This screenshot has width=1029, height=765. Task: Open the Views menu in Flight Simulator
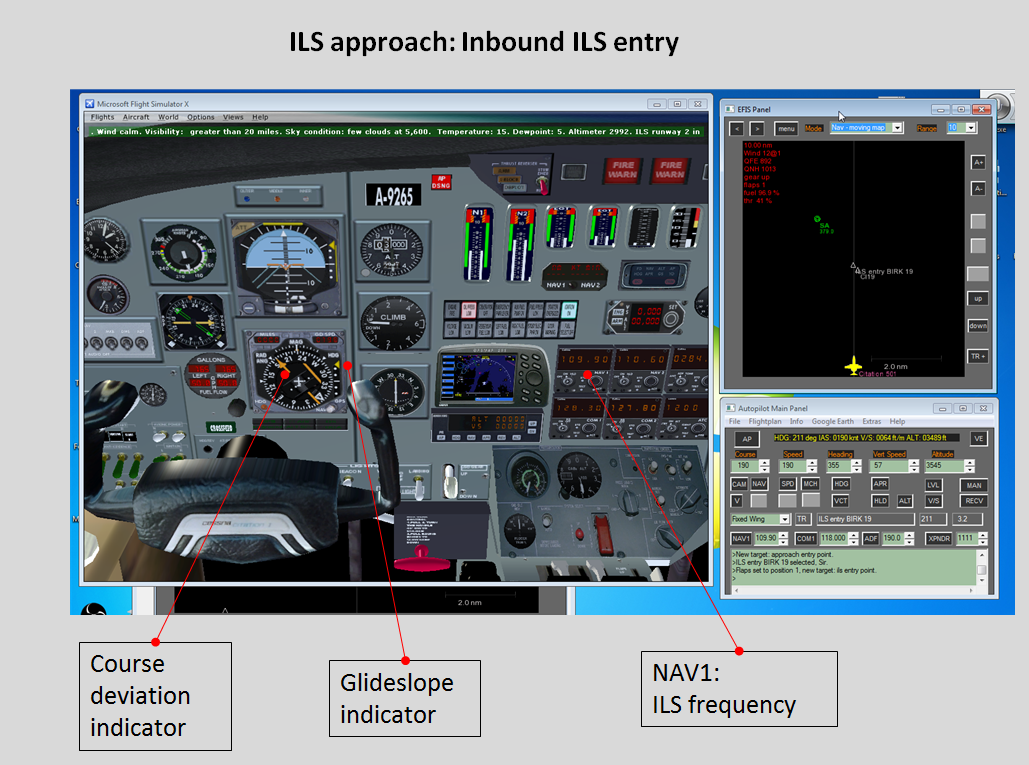(233, 117)
